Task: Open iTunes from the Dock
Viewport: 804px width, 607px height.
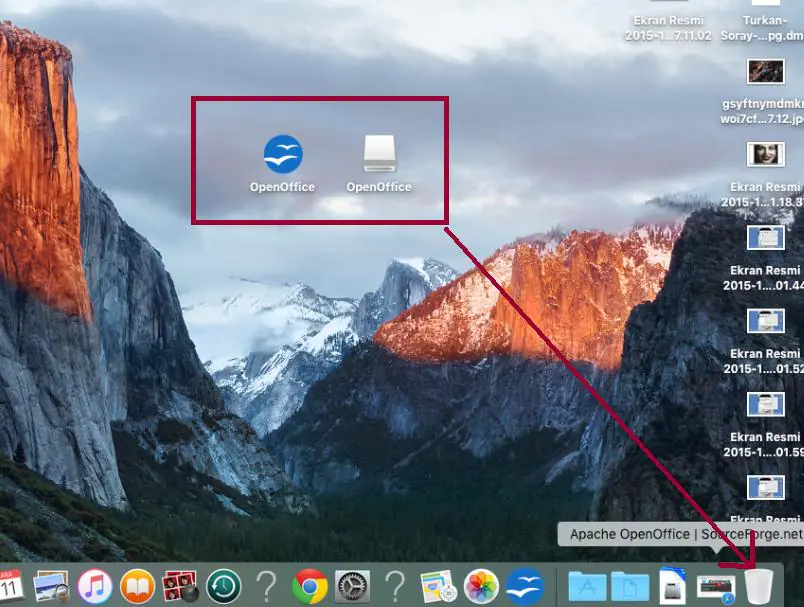Action: click(96, 586)
